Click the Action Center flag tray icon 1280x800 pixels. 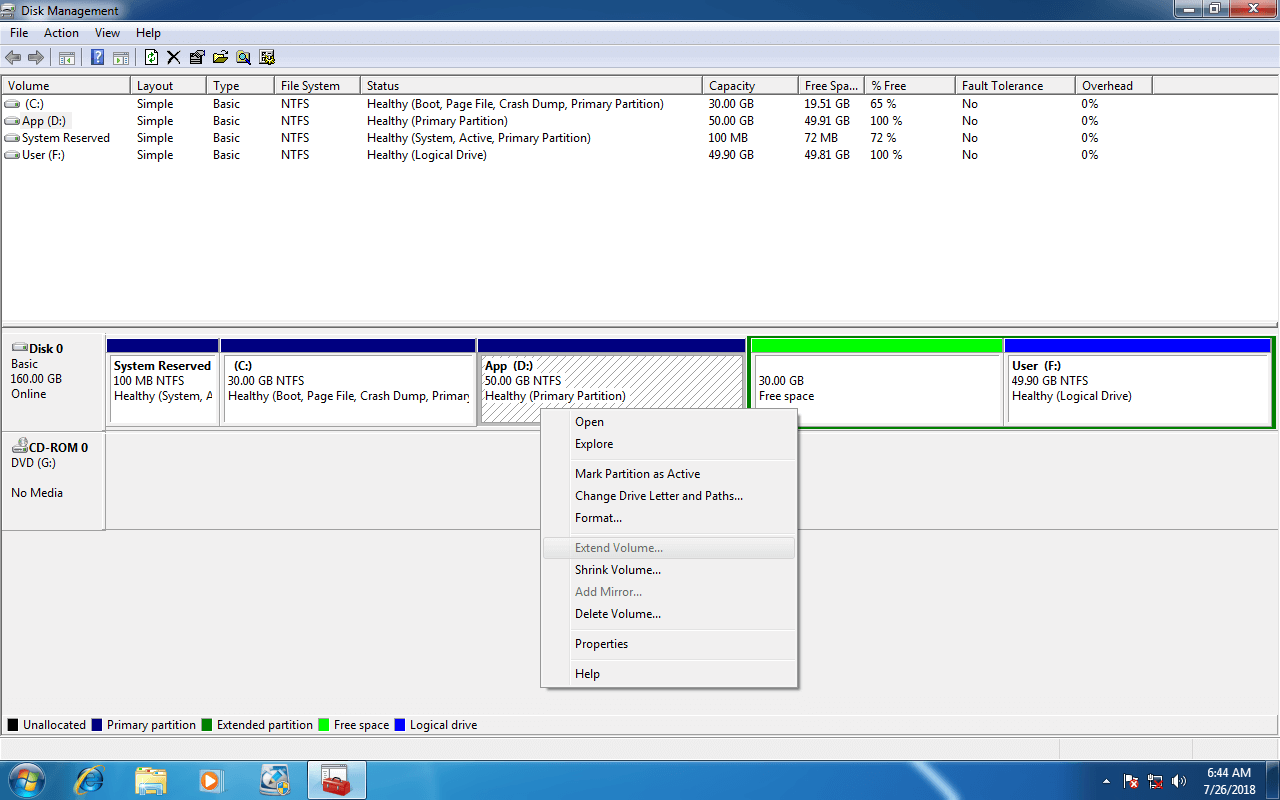pos(1131,781)
